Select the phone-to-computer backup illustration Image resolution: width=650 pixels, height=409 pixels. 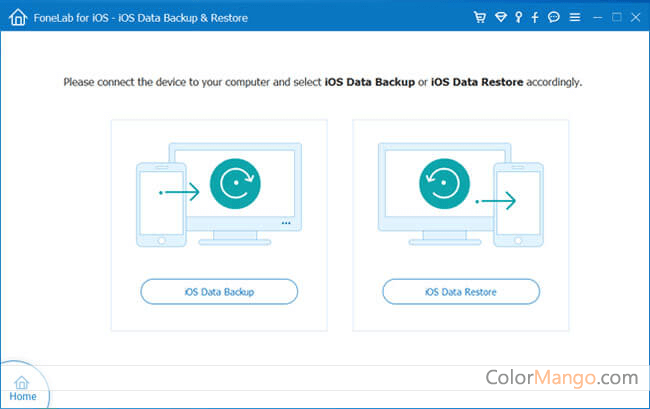click(219, 195)
